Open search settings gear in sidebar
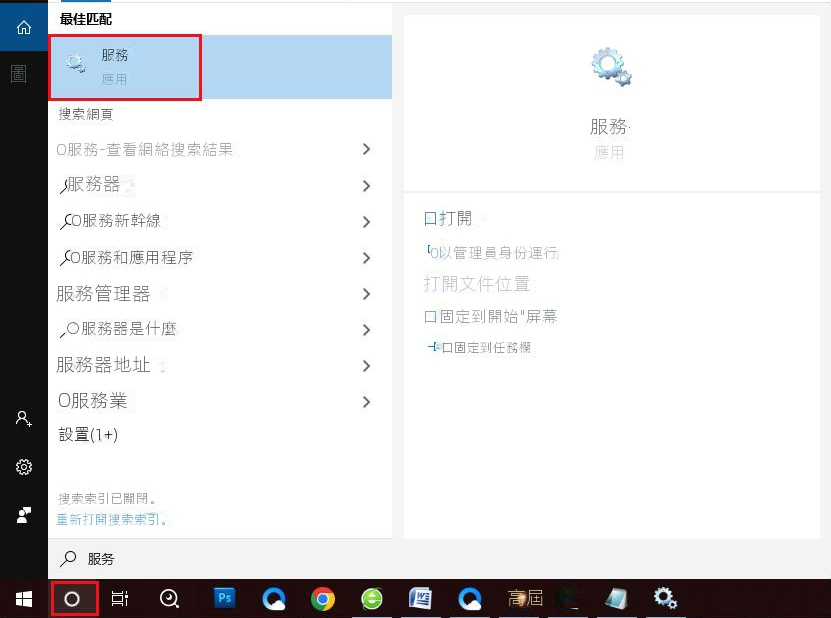Image resolution: width=831 pixels, height=618 pixels. 24,466
